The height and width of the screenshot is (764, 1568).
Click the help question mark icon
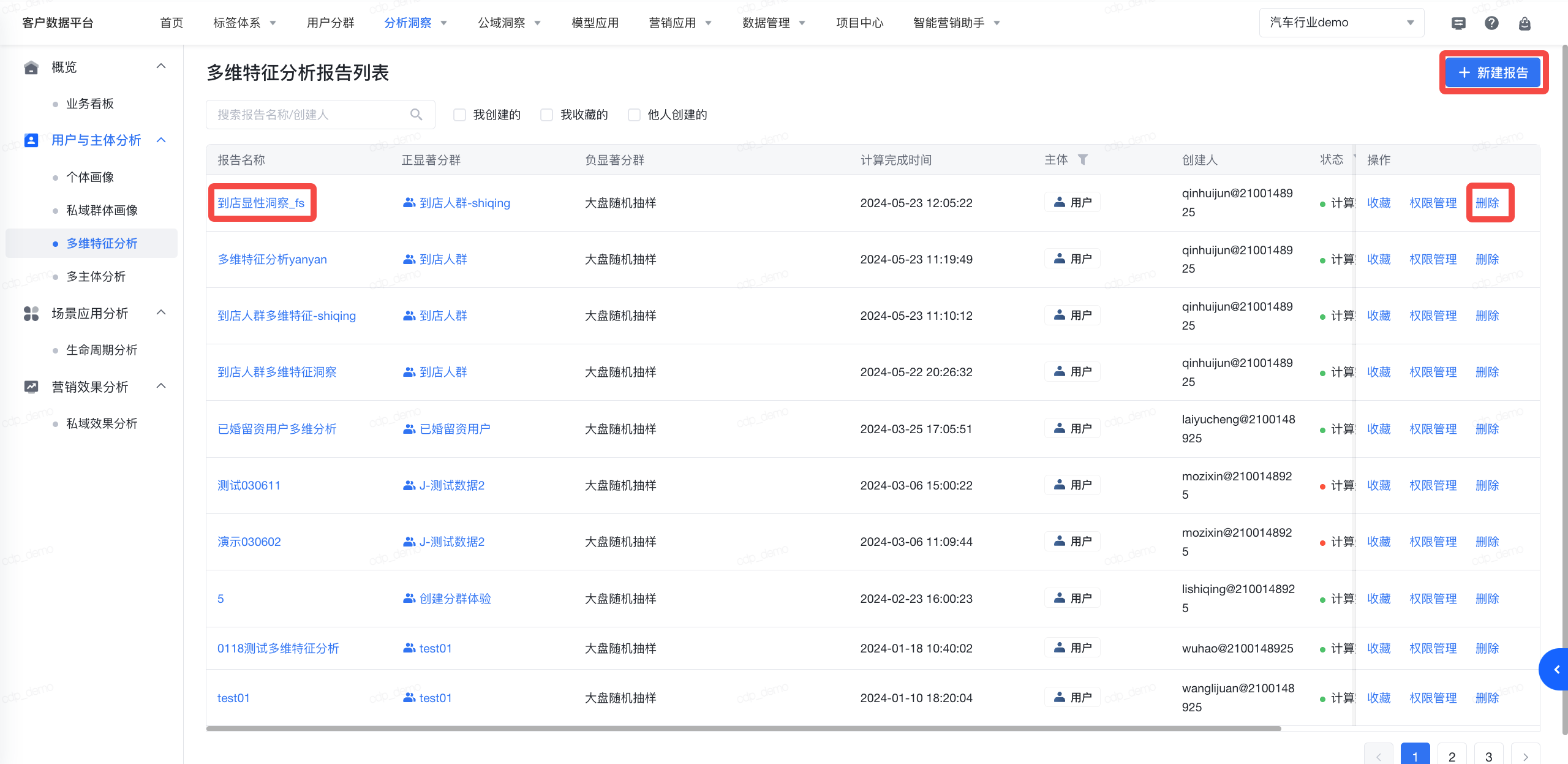1491,23
